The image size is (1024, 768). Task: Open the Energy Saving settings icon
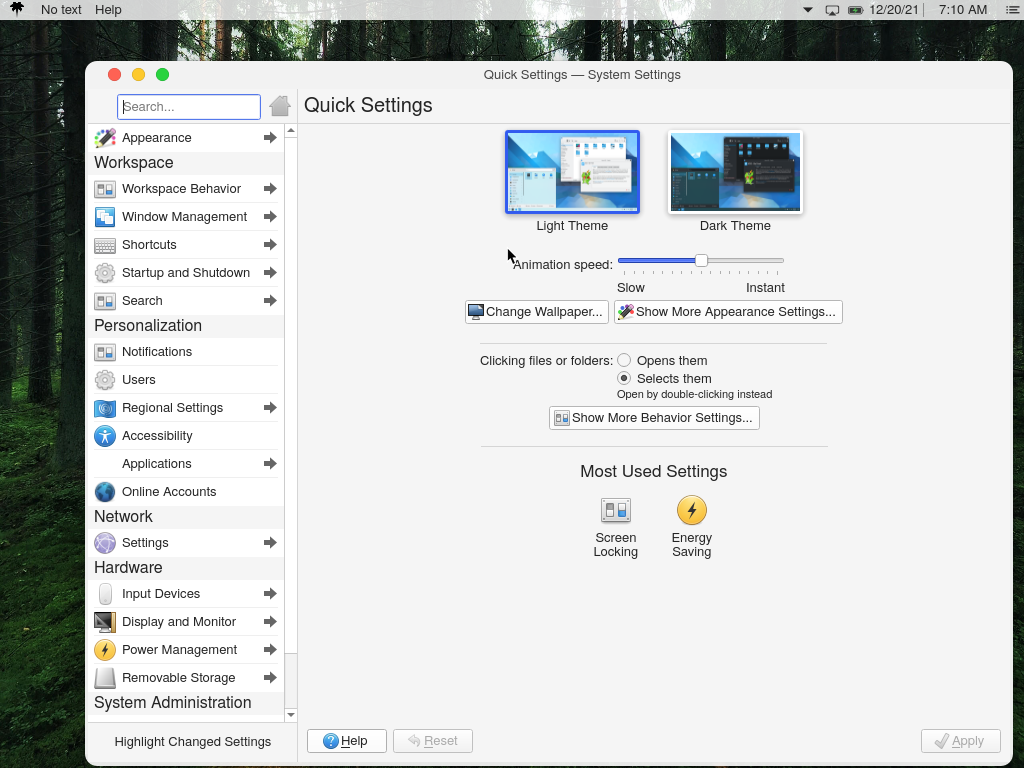coord(692,510)
